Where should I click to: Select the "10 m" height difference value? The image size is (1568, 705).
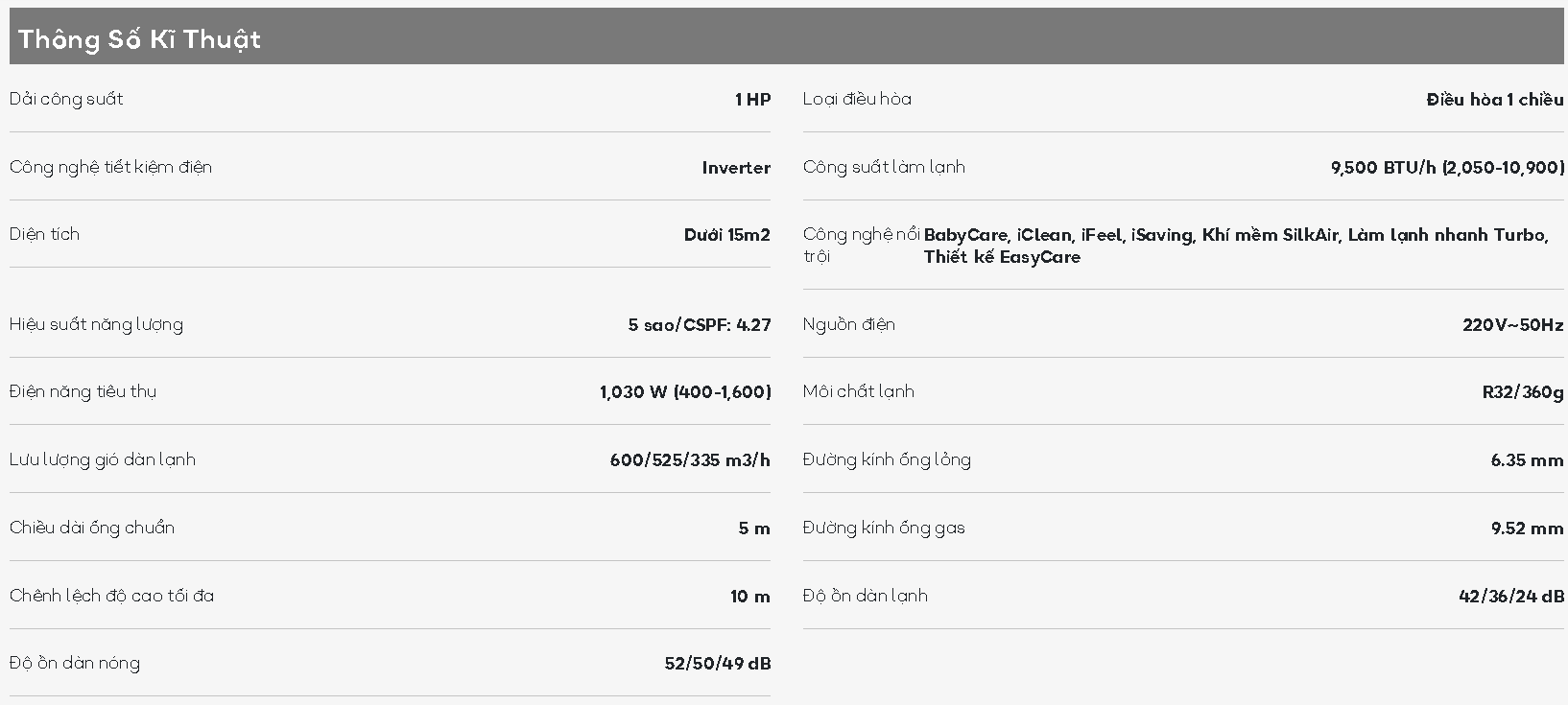point(749,597)
